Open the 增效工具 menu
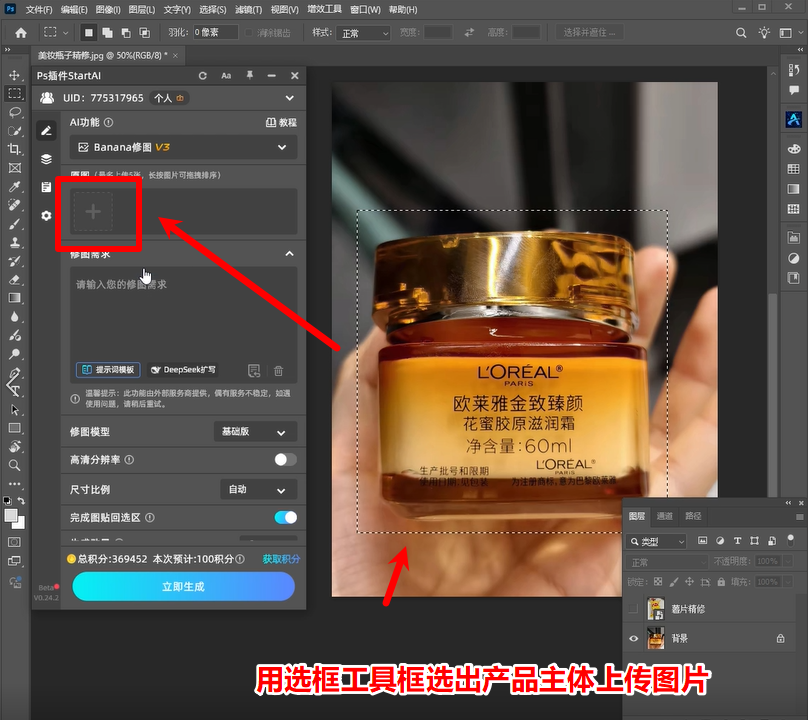 coord(324,9)
